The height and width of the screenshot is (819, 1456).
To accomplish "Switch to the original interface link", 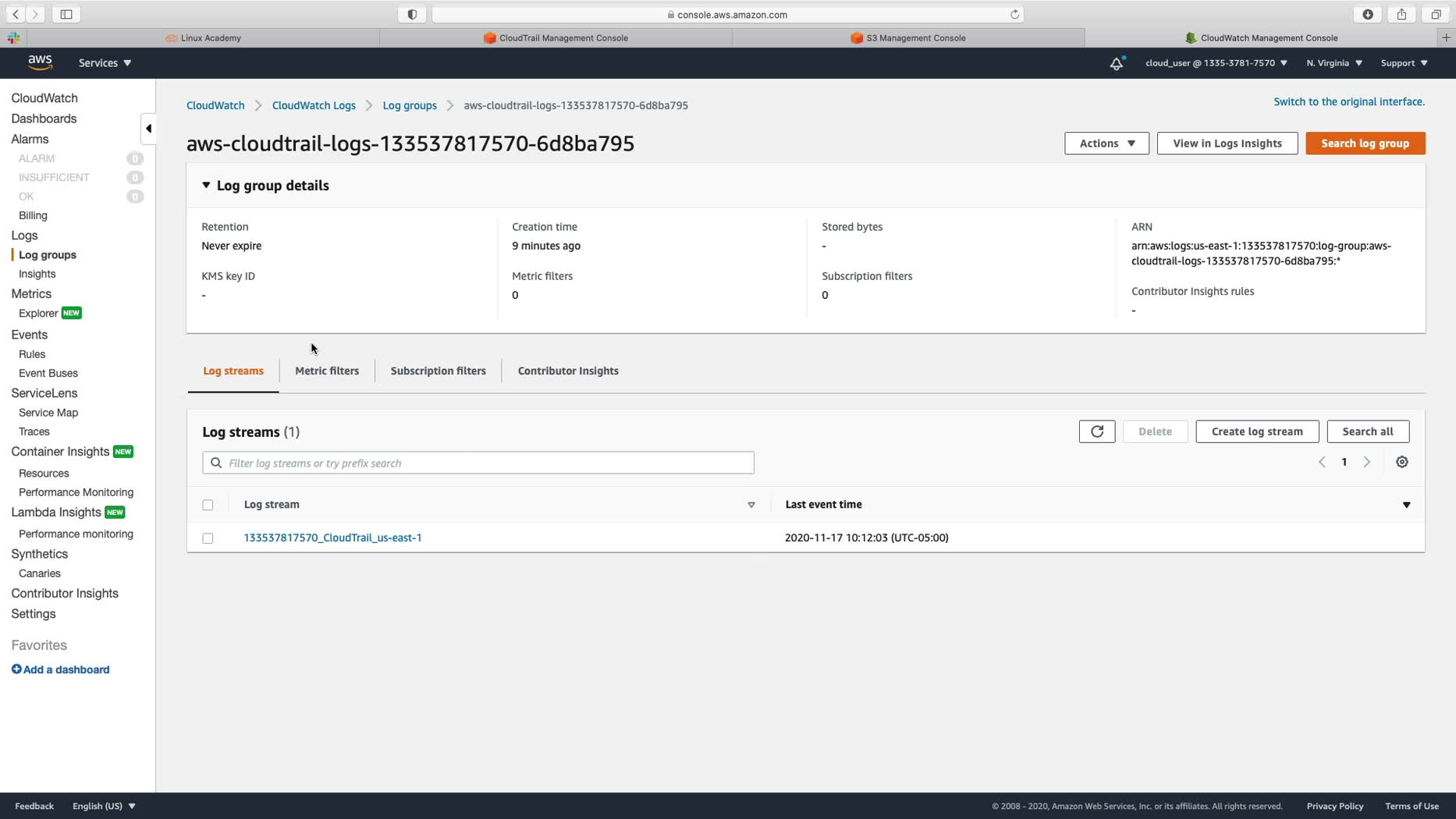I will click(x=1349, y=101).
